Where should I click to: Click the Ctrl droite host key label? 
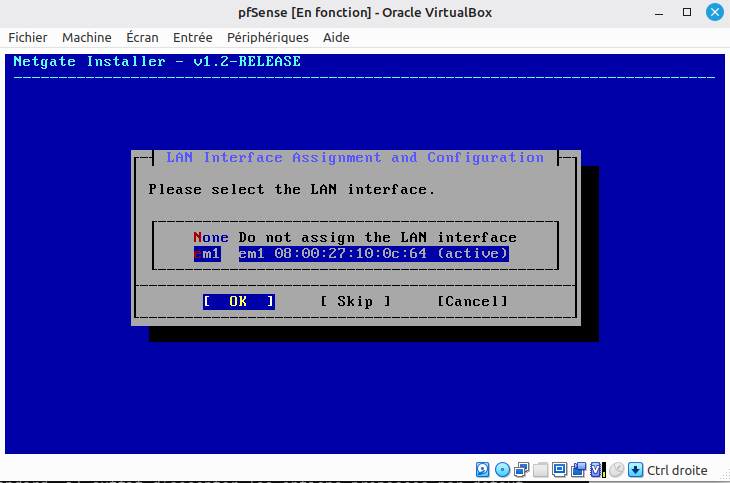[677, 470]
